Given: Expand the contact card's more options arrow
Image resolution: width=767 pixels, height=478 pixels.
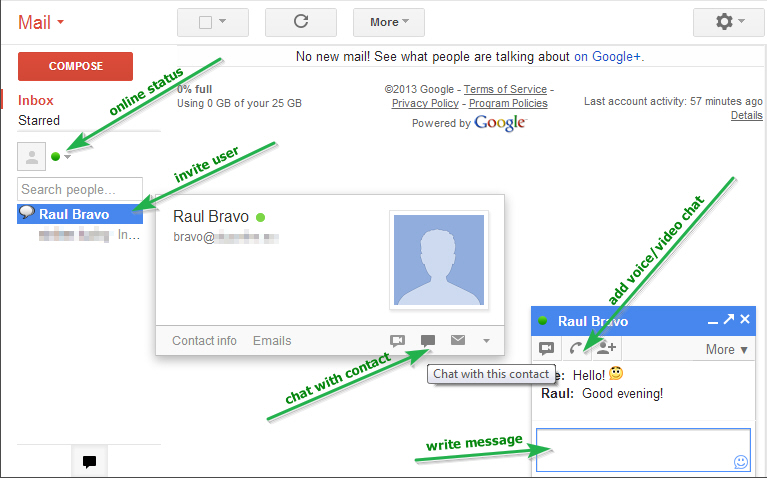Looking at the screenshot, I should click(x=486, y=341).
